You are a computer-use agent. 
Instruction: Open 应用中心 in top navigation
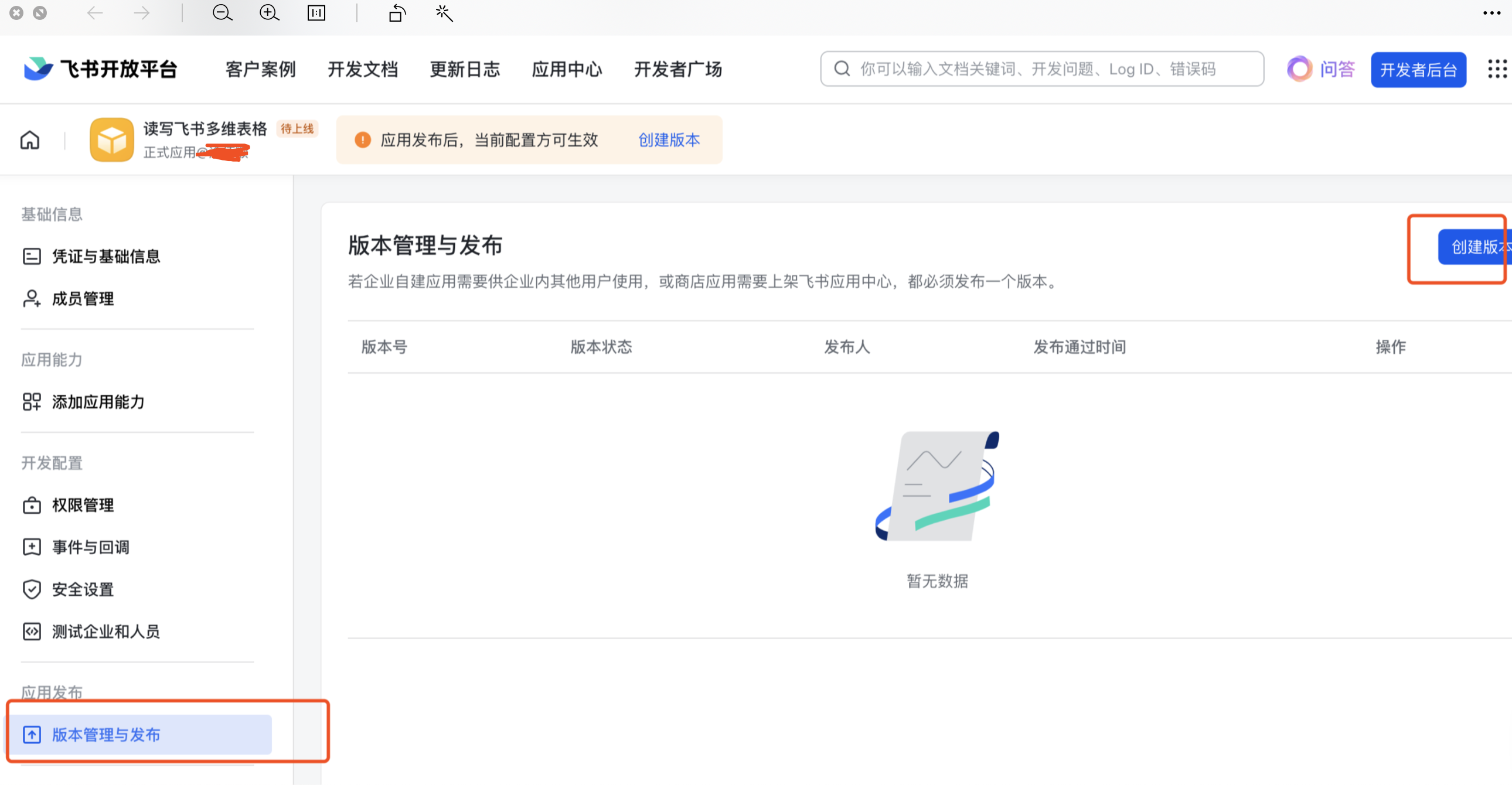click(567, 69)
